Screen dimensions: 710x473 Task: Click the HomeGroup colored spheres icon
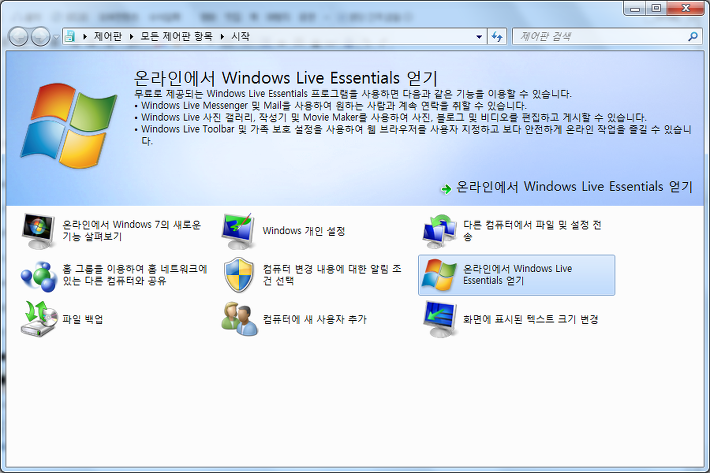tap(39, 276)
